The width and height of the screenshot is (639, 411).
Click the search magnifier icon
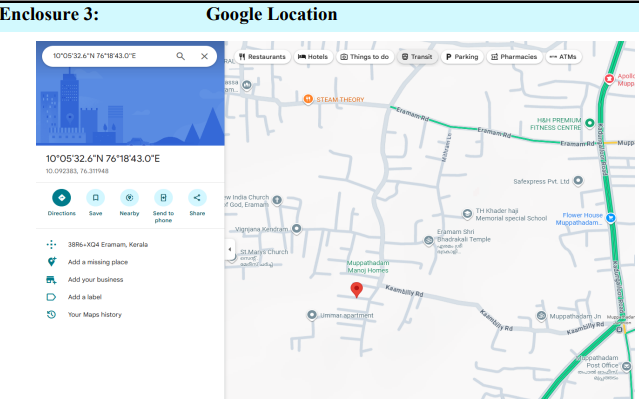[x=181, y=56]
